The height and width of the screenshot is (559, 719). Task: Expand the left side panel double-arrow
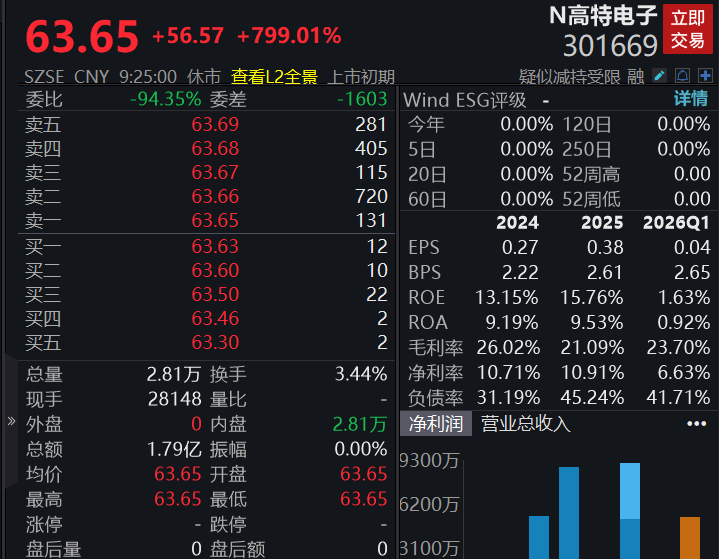(11, 421)
